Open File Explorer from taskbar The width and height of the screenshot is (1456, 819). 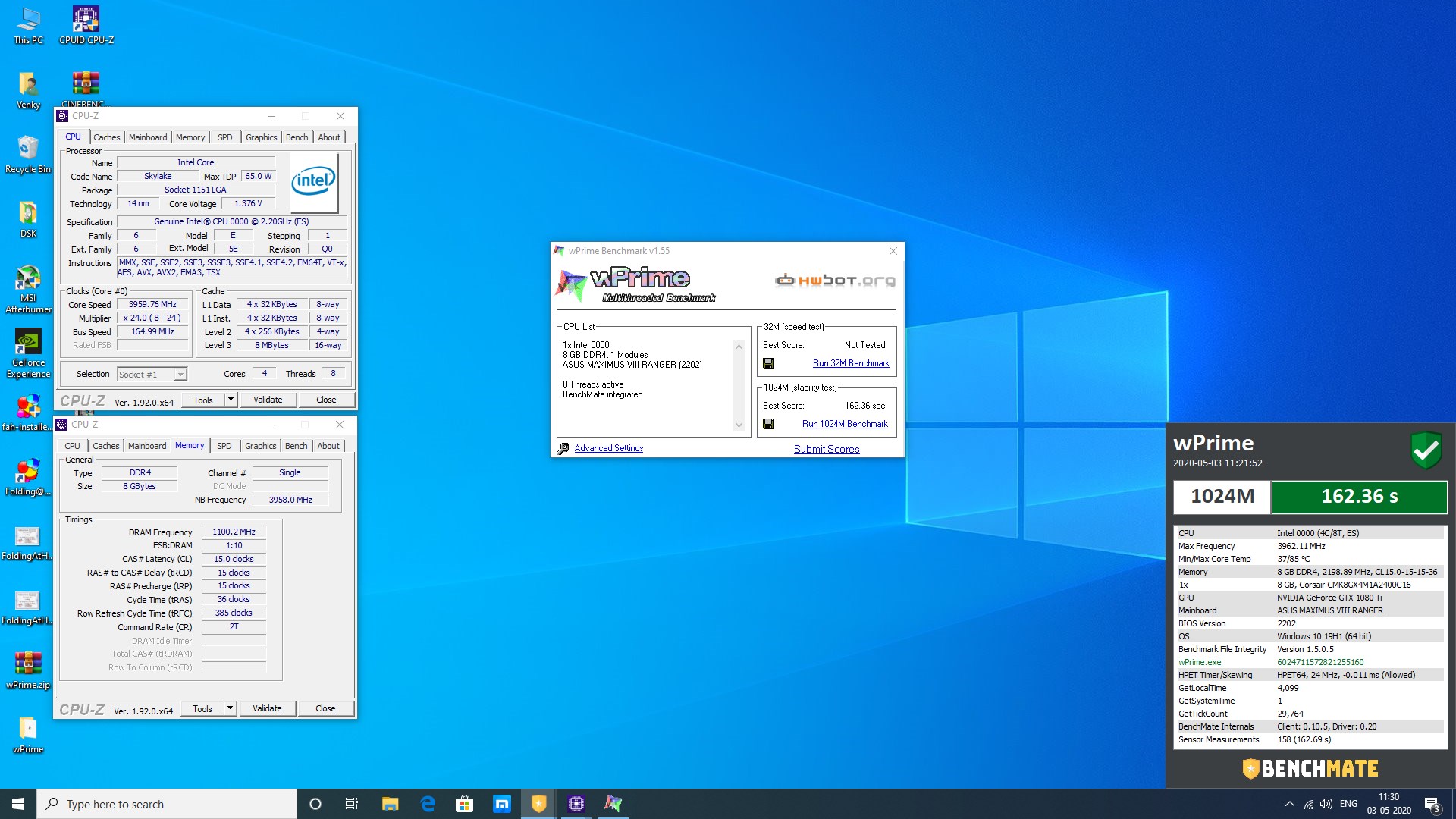(390, 804)
